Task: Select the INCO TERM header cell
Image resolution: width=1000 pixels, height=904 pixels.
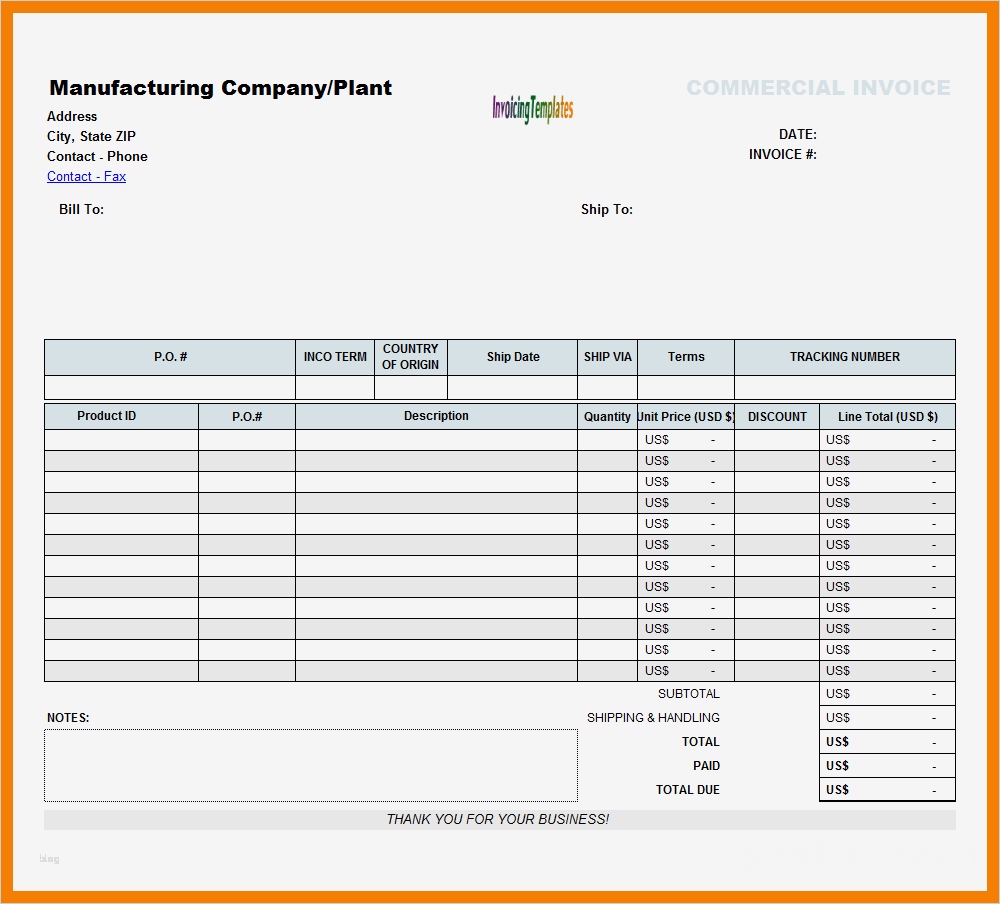Action: pyautogui.click(x=335, y=357)
